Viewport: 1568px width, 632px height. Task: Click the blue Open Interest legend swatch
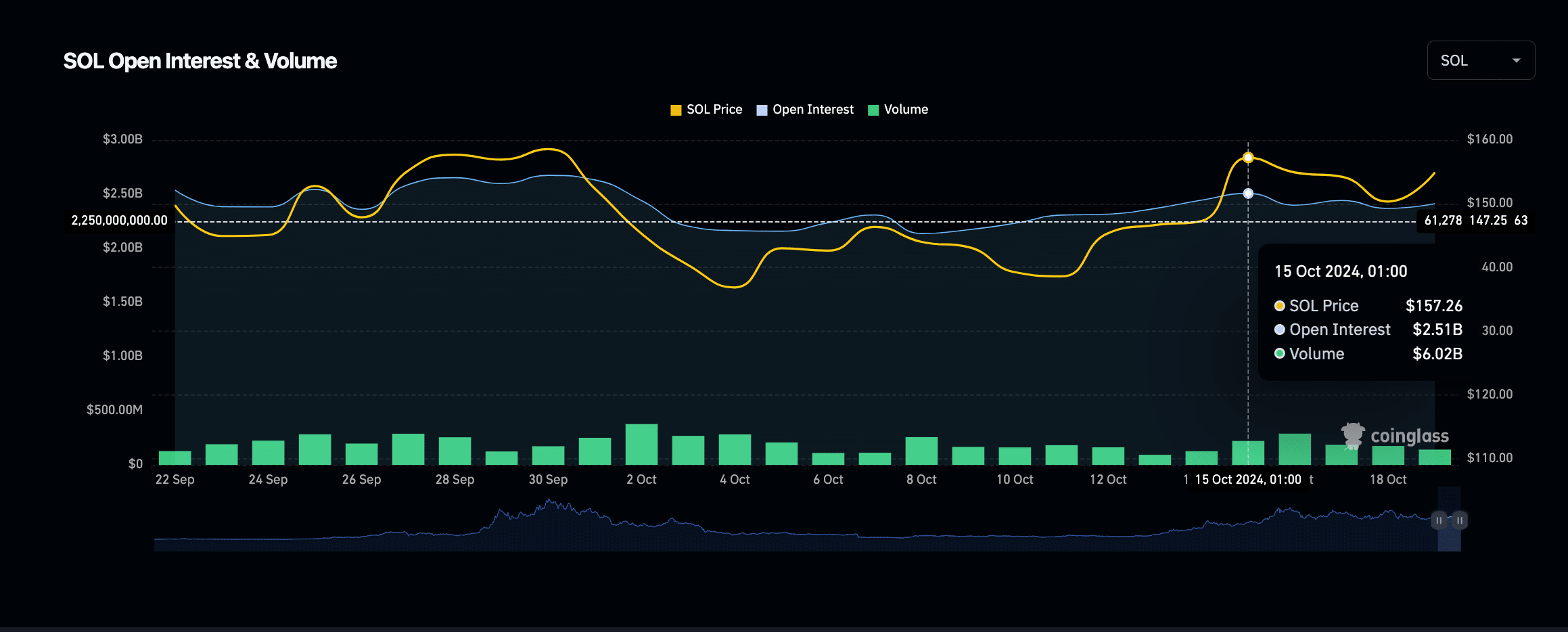point(762,110)
